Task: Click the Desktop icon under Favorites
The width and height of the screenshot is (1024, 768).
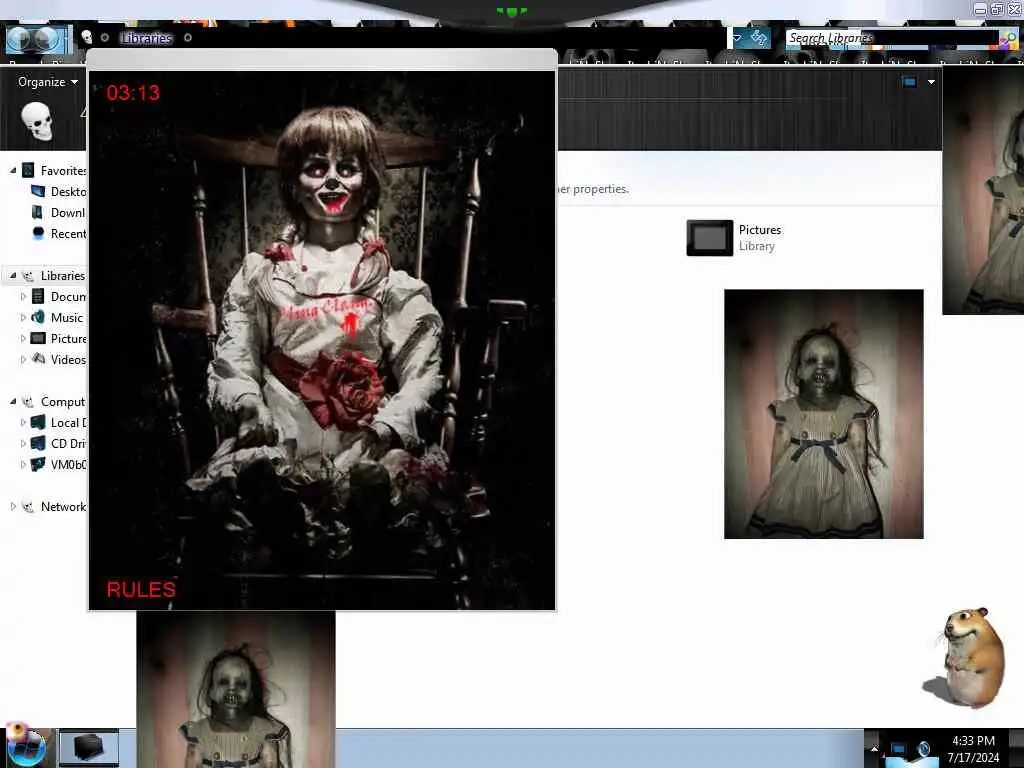Action: [39, 191]
